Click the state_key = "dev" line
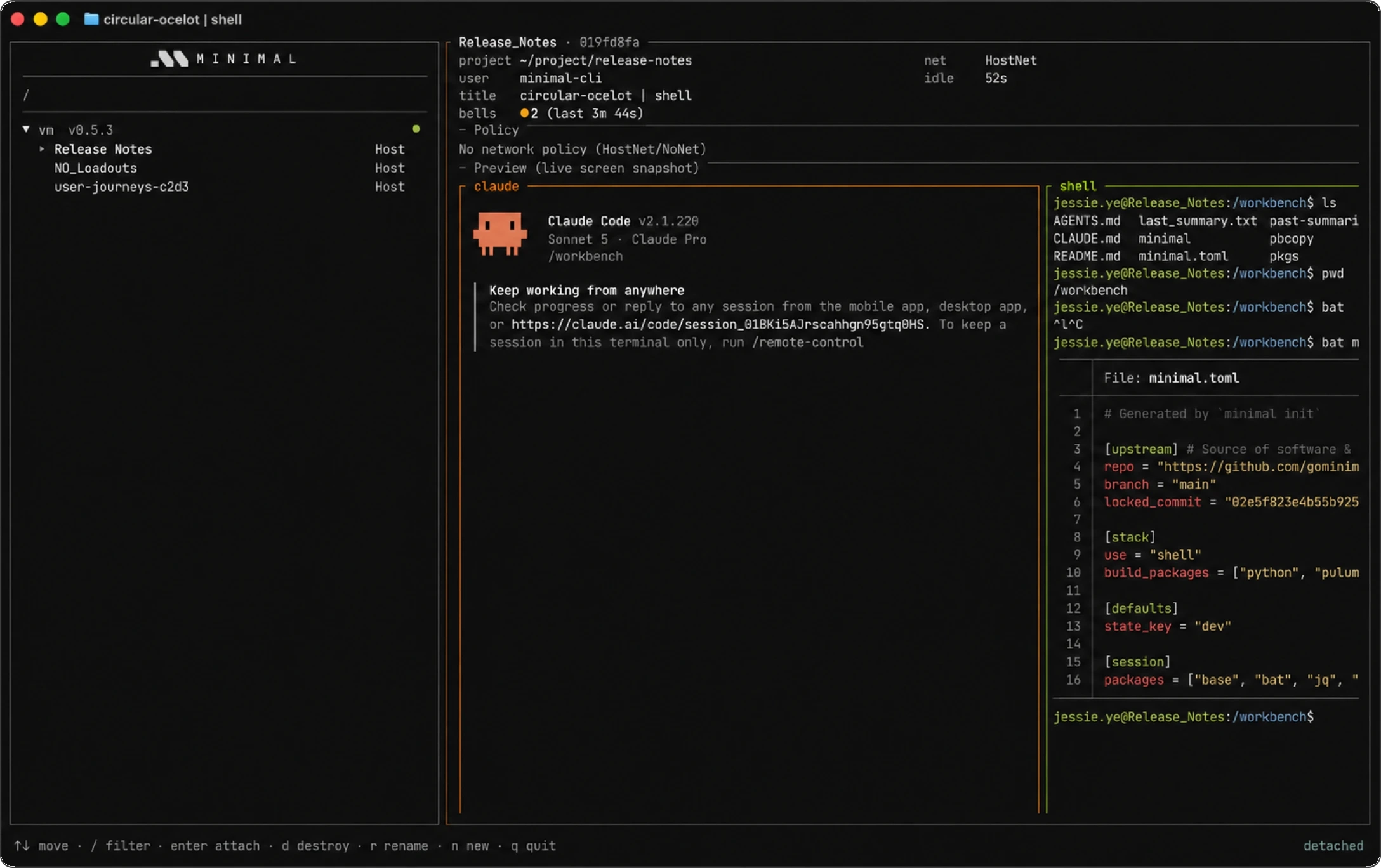This screenshot has height=868, width=1381. (x=1167, y=627)
